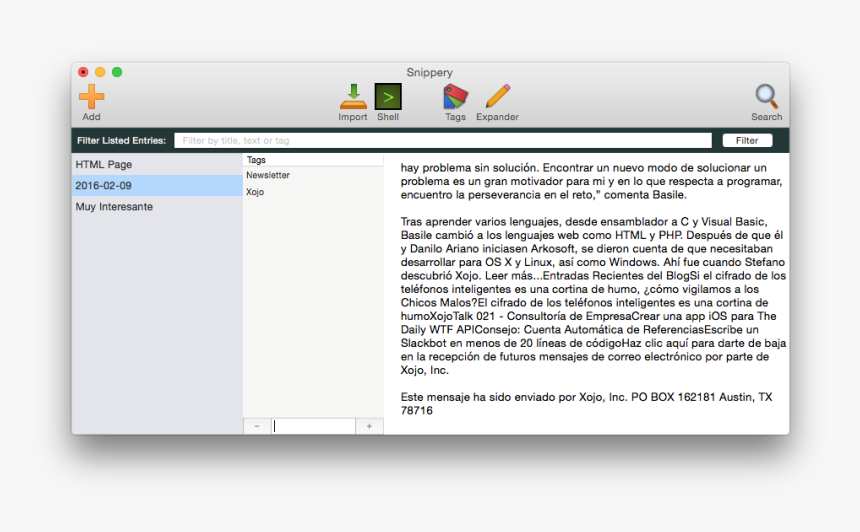Minimize the Snippery window
This screenshot has height=532, width=860.
(x=100, y=72)
